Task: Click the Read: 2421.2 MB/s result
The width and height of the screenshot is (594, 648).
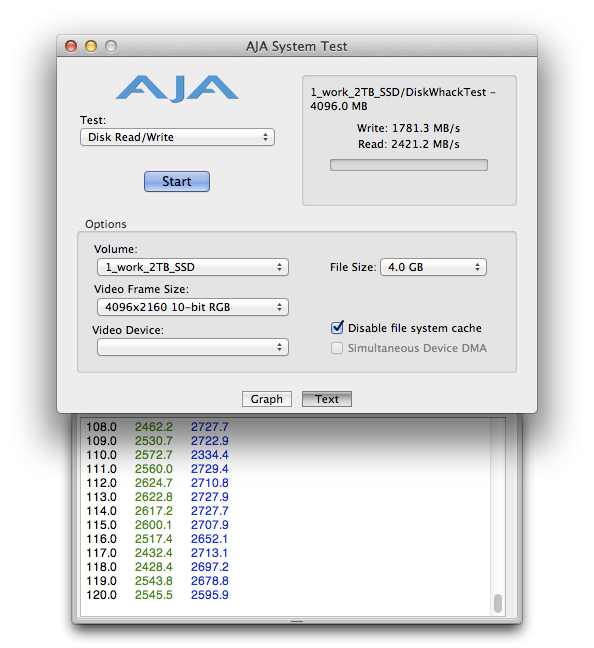Action: [408, 144]
